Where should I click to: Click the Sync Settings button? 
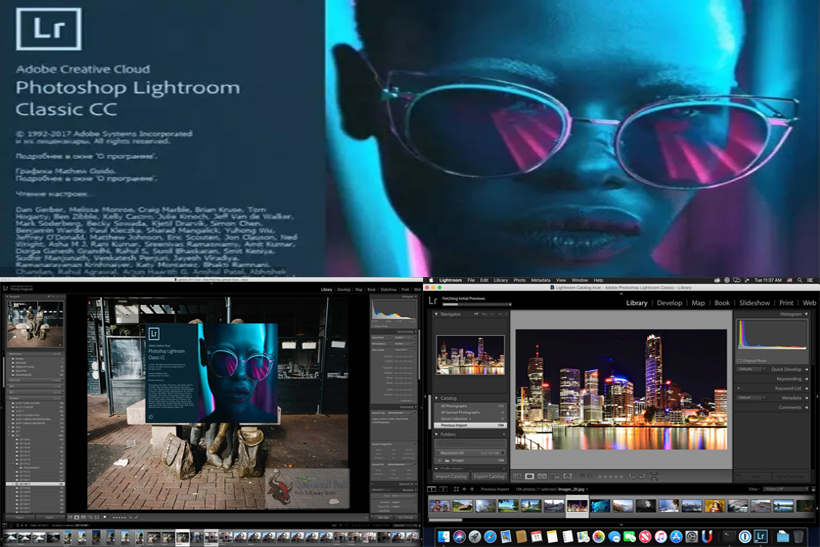(790, 476)
